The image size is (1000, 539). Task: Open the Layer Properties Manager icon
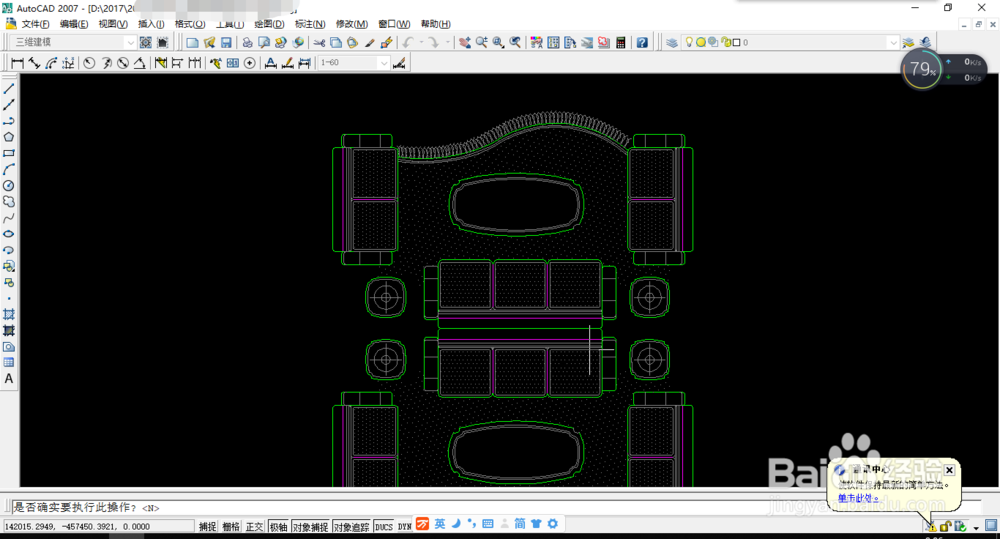(672, 43)
